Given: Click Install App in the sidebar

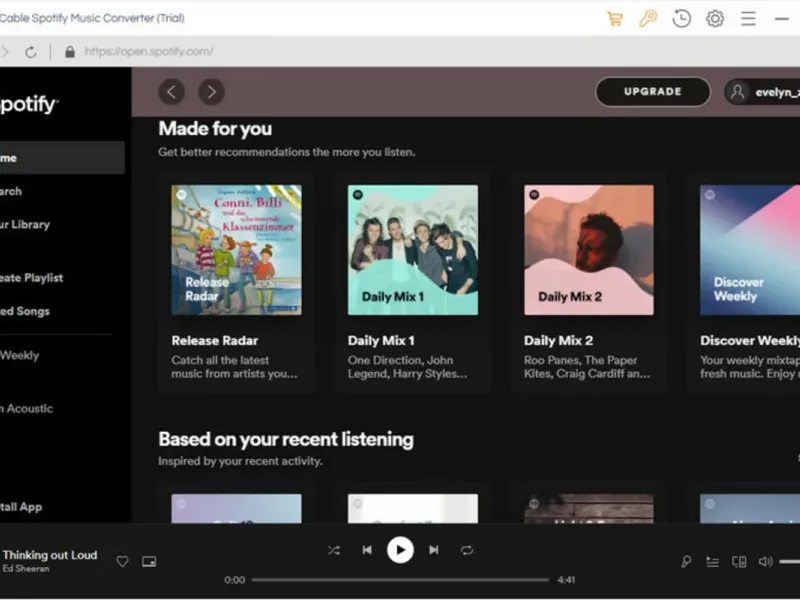Looking at the screenshot, I should coord(21,507).
